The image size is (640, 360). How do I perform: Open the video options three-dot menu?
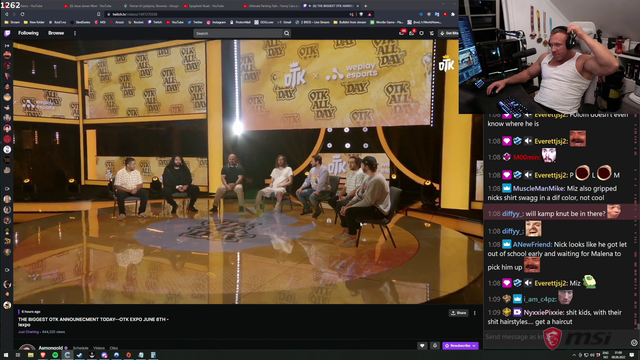tap(474, 313)
